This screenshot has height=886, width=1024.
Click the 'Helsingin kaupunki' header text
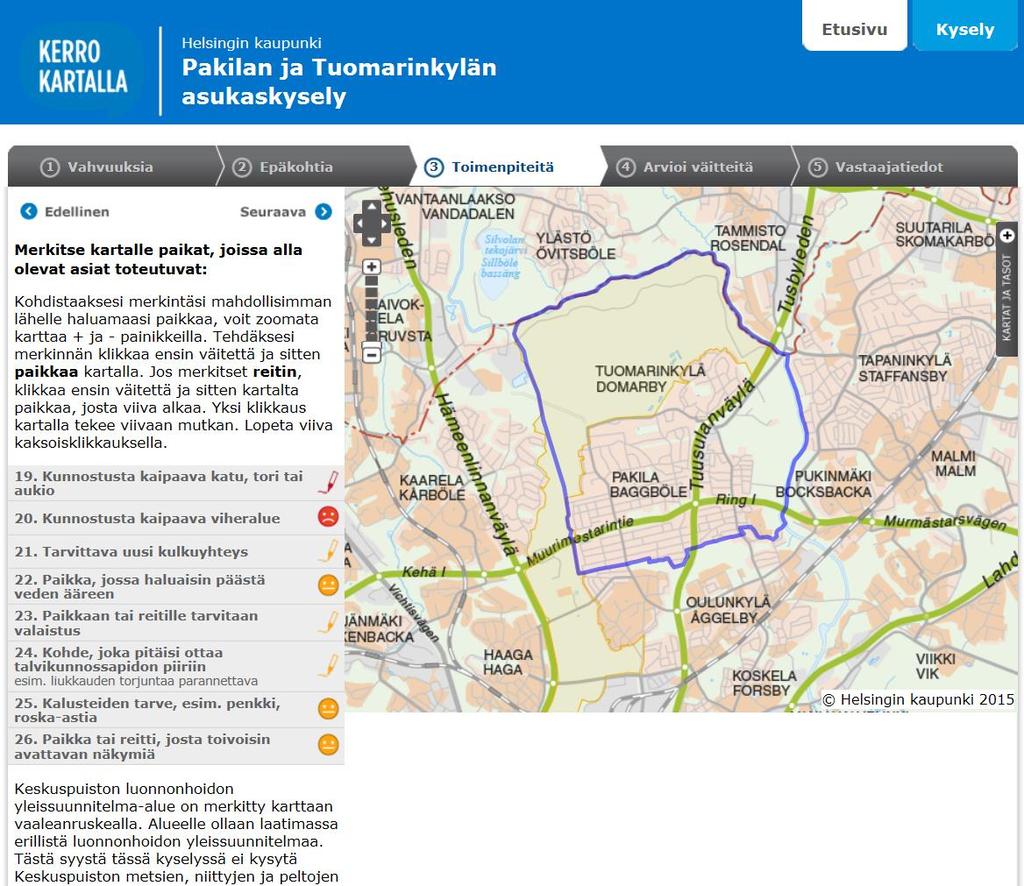coord(251,43)
